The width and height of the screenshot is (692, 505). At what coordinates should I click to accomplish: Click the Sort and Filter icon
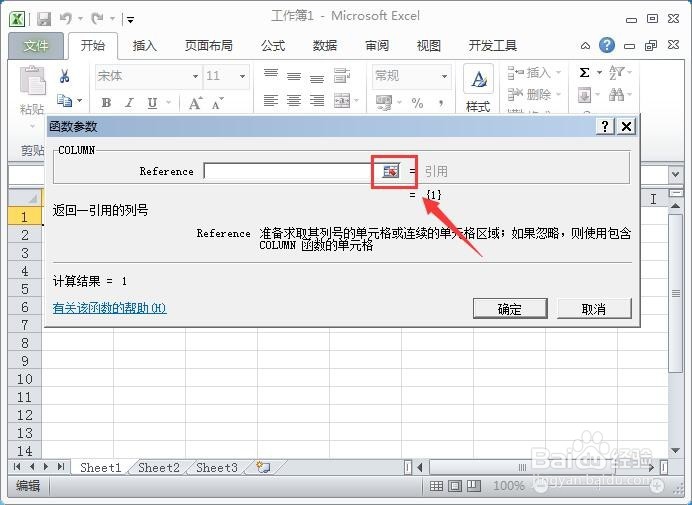(x=617, y=72)
